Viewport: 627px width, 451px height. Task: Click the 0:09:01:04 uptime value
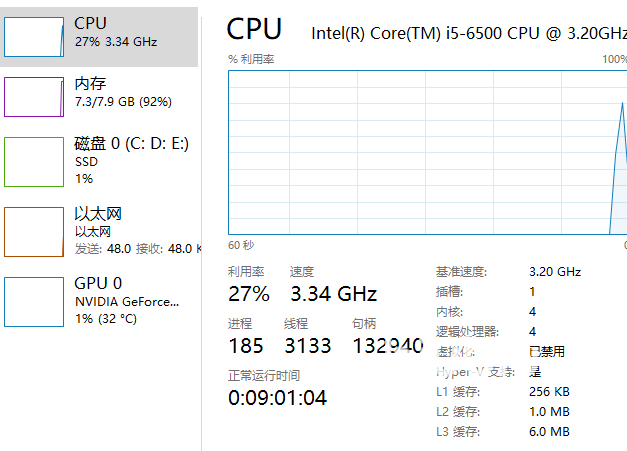click(277, 398)
